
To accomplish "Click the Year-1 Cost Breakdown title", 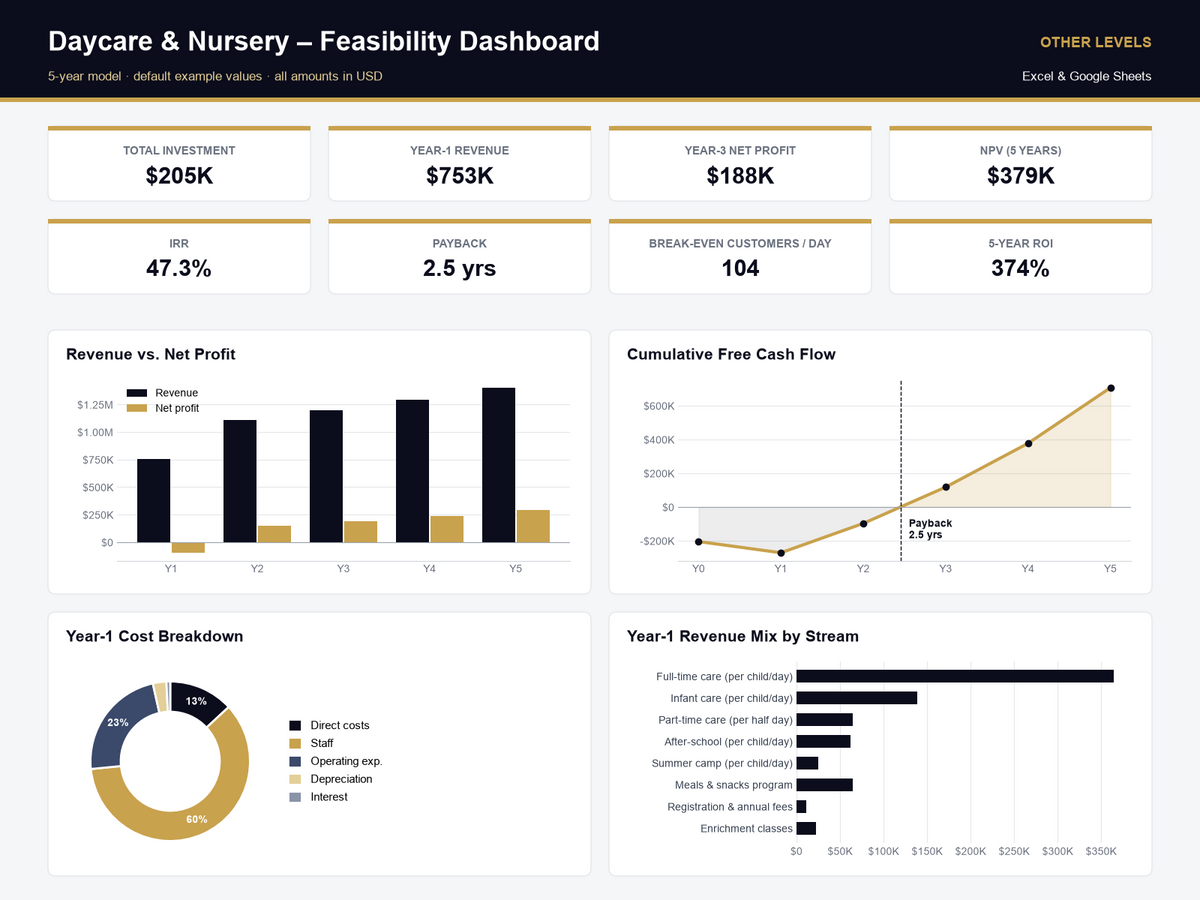I will (x=155, y=636).
